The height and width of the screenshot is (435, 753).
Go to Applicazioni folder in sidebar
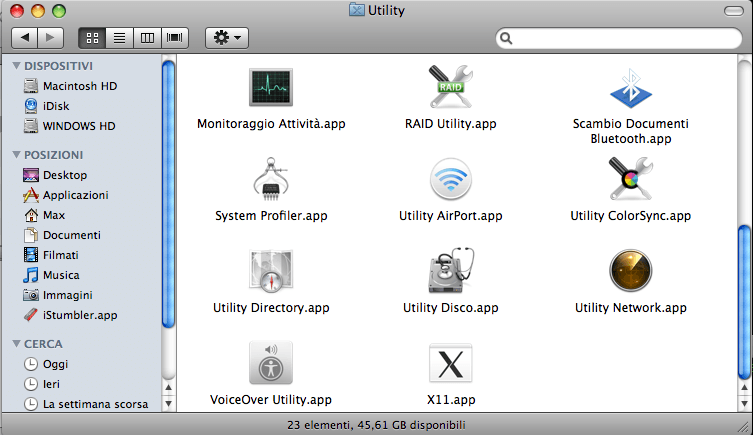click(66, 195)
